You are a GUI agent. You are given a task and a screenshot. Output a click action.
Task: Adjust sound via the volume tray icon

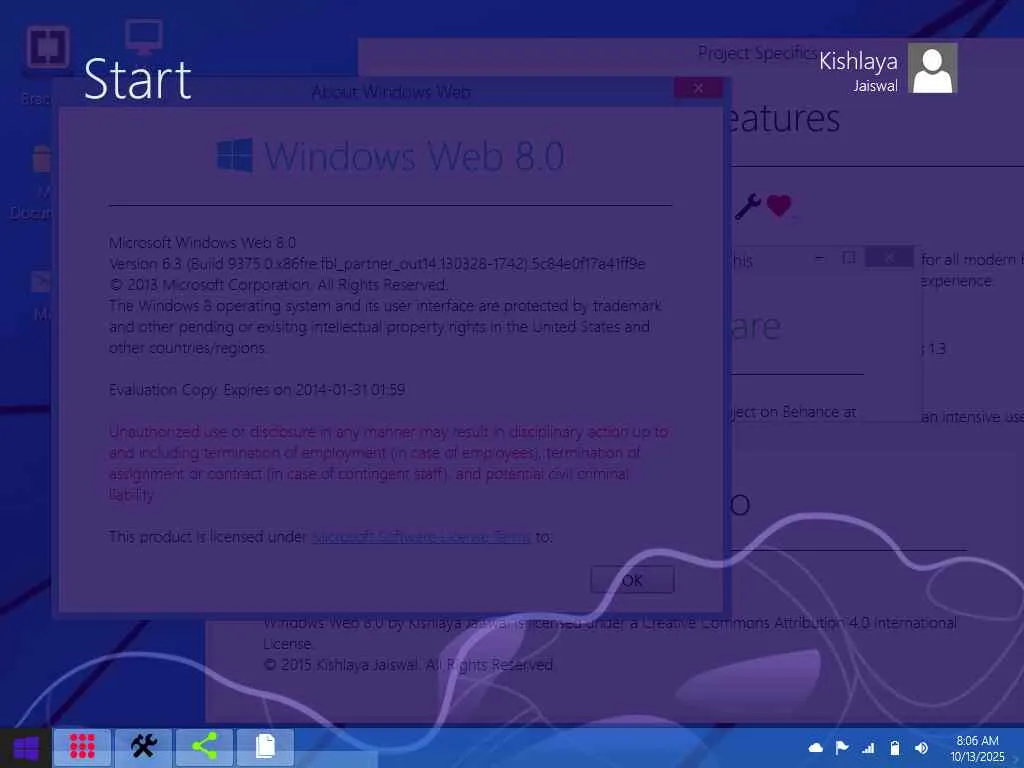tap(921, 748)
